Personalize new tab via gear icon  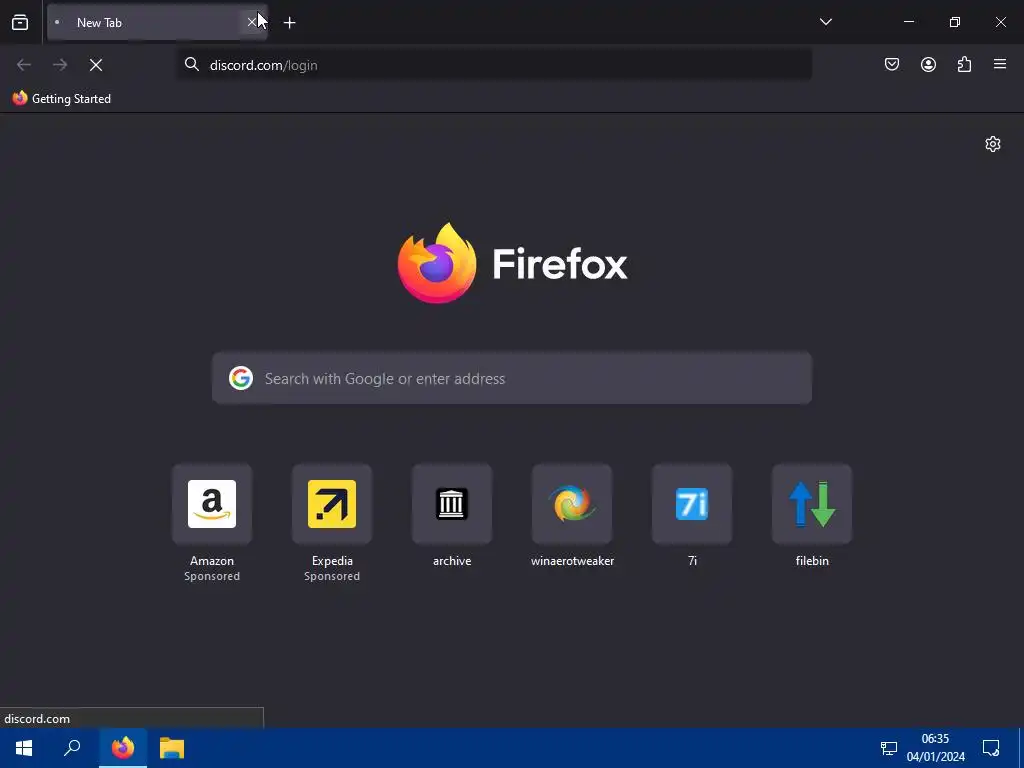tap(993, 144)
